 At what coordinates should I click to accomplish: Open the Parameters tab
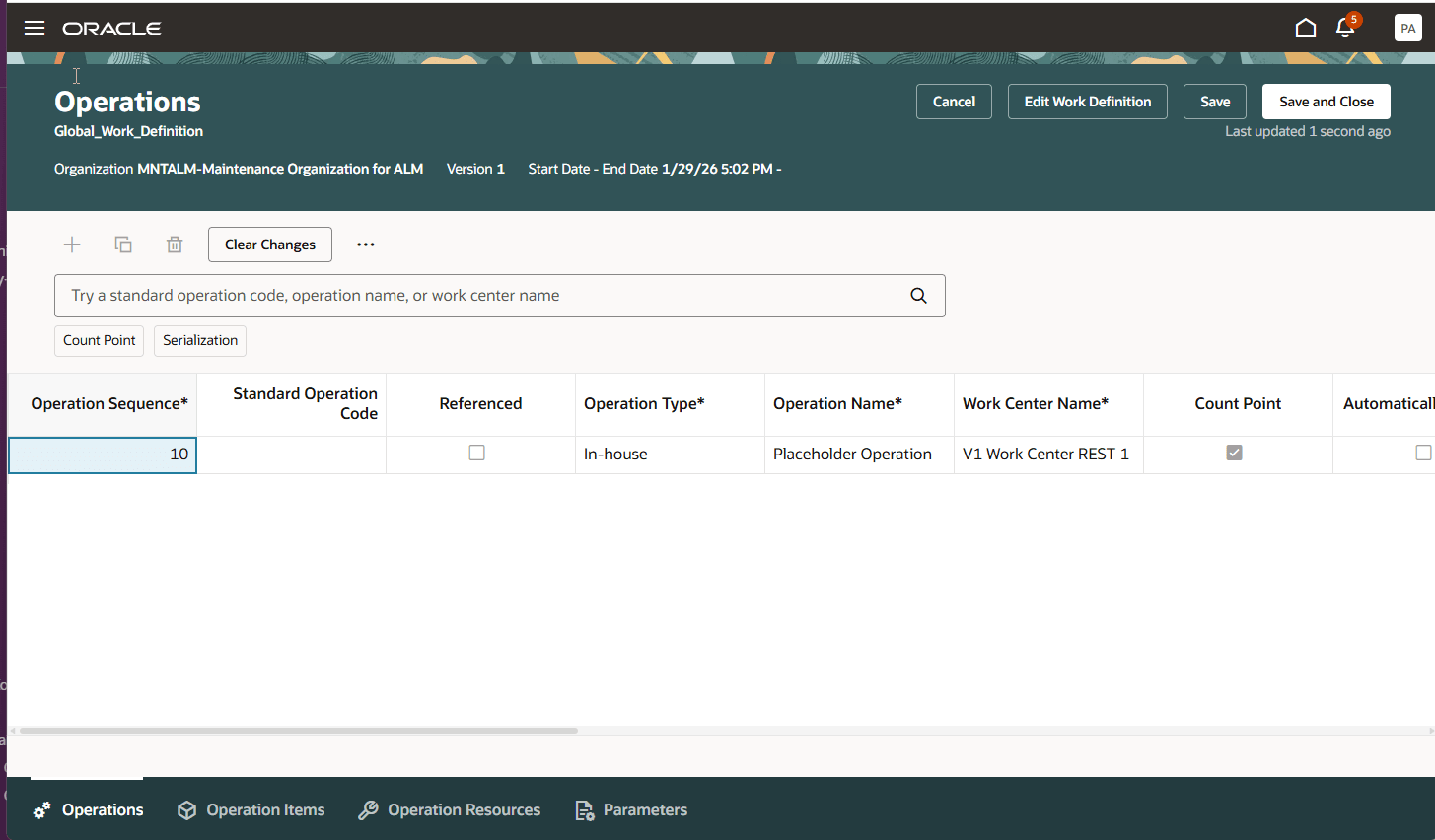pos(630,809)
